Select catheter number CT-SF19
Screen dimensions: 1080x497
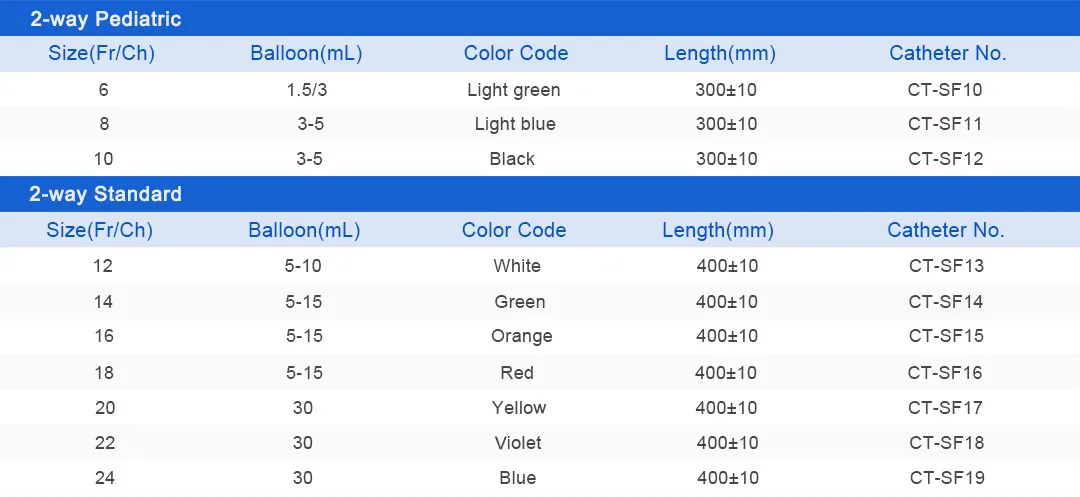pos(945,478)
